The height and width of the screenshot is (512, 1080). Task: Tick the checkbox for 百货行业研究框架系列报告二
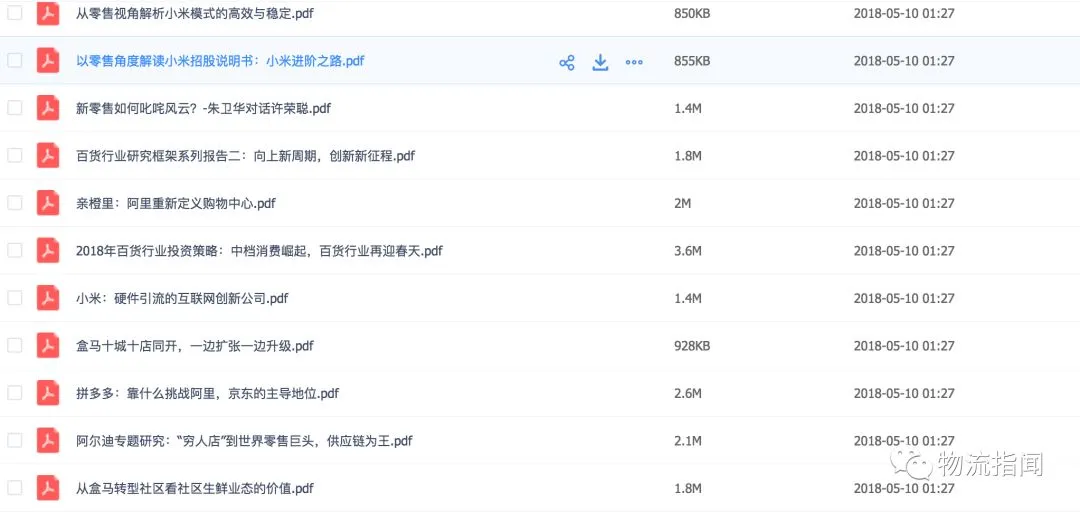click(14, 156)
